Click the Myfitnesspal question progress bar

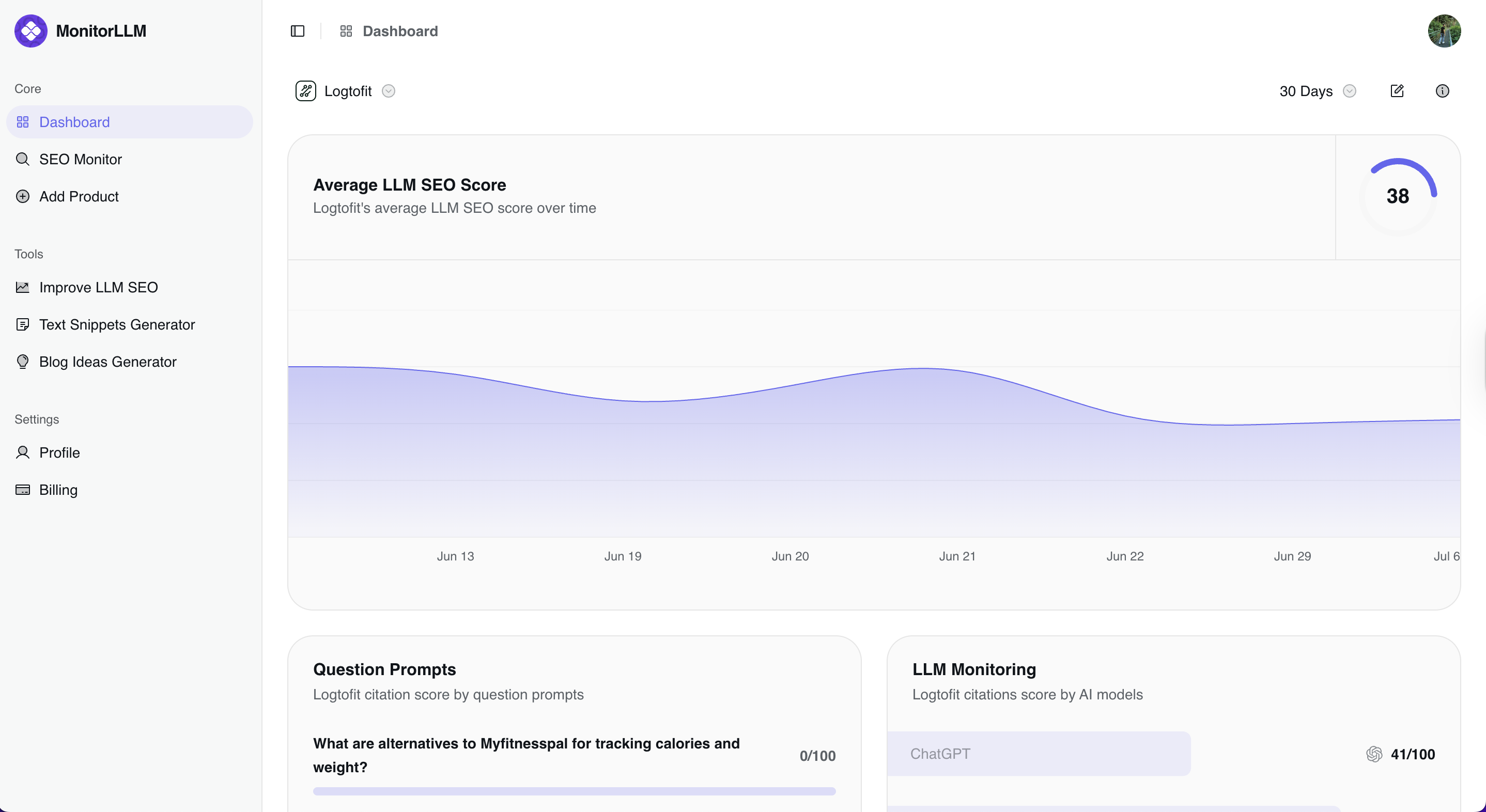pyautogui.click(x=574, y=791)
